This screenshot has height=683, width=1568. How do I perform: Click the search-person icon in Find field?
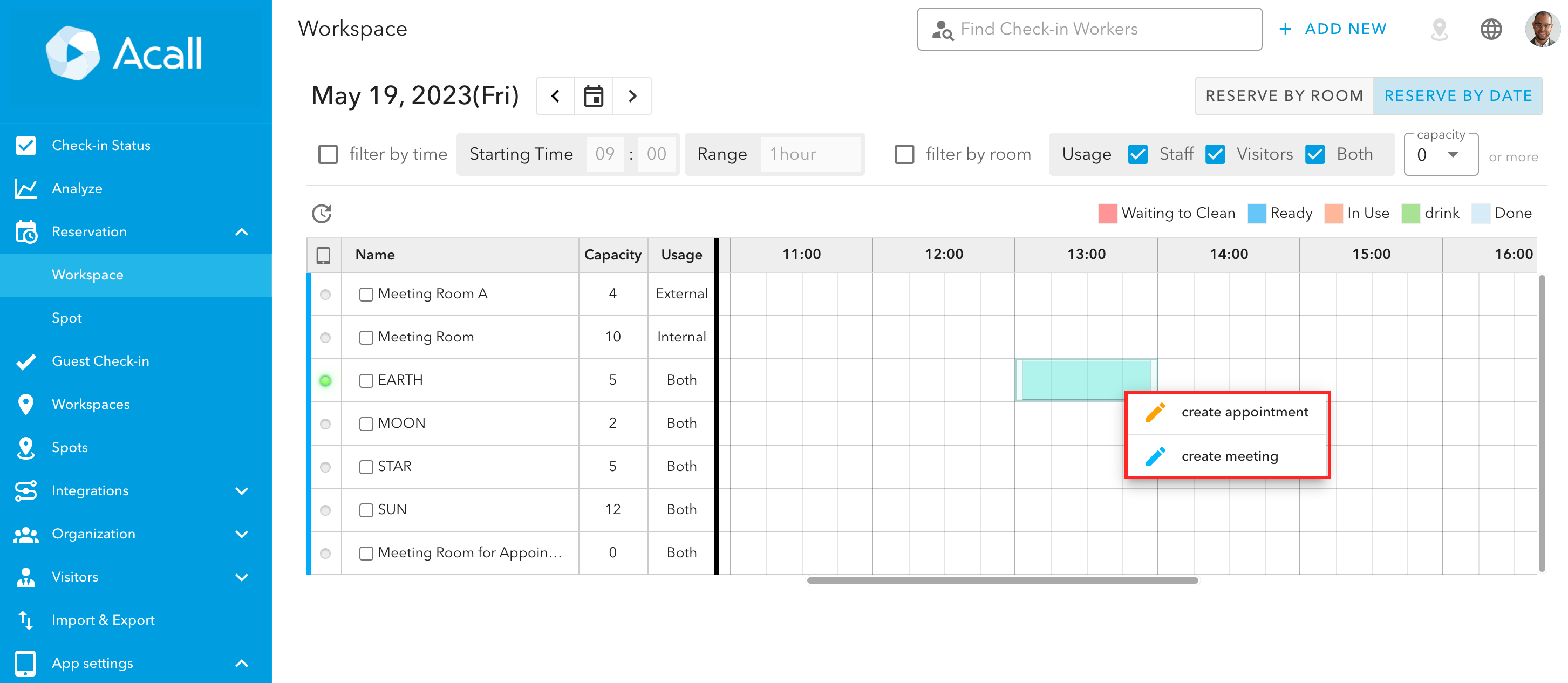click(942, 29)
